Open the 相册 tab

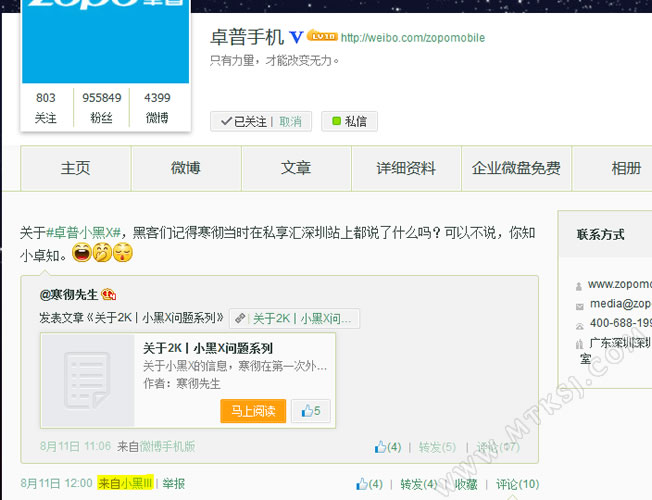click(x=626, y=168)
